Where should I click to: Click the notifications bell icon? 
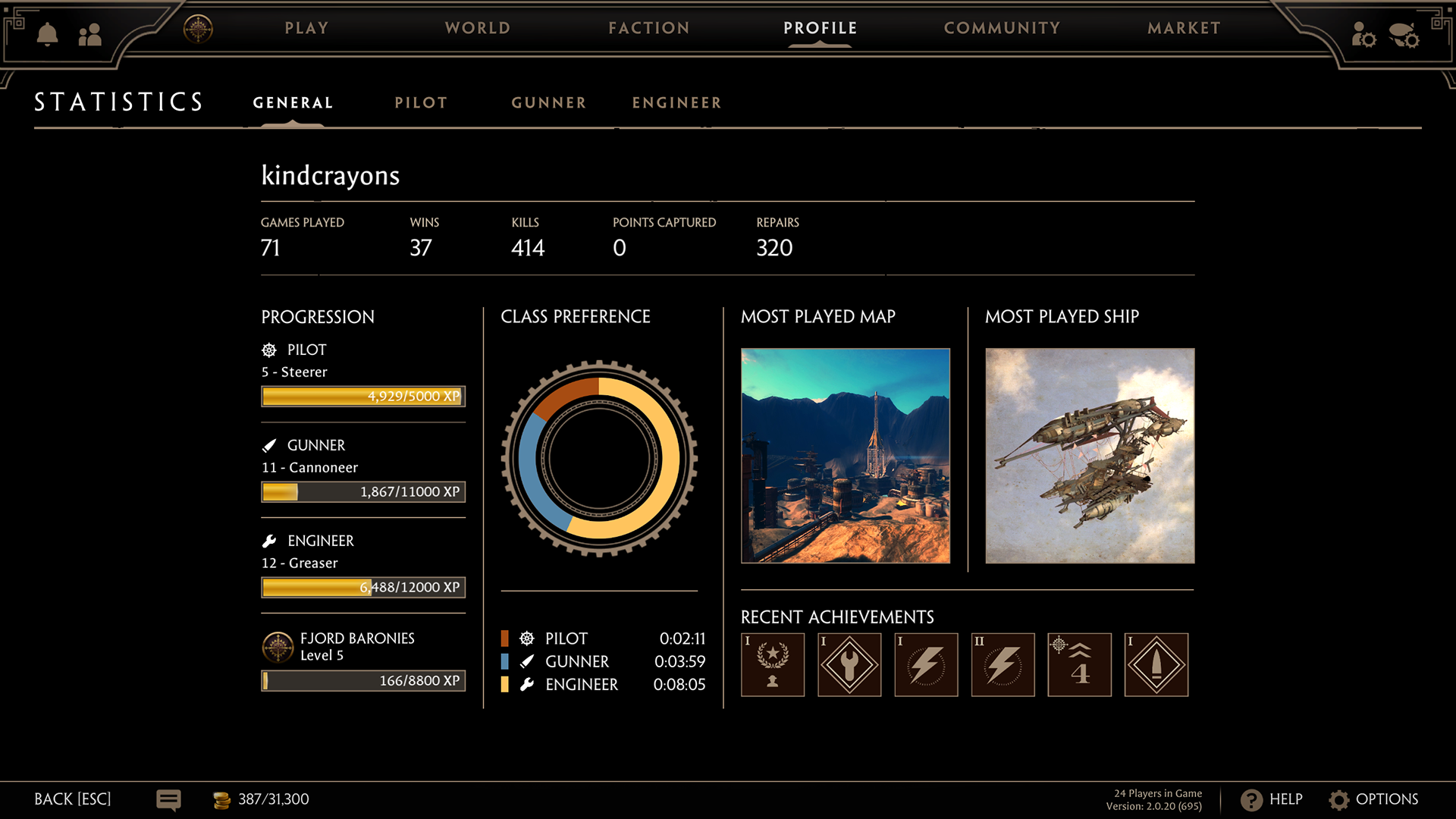[47, 34]
